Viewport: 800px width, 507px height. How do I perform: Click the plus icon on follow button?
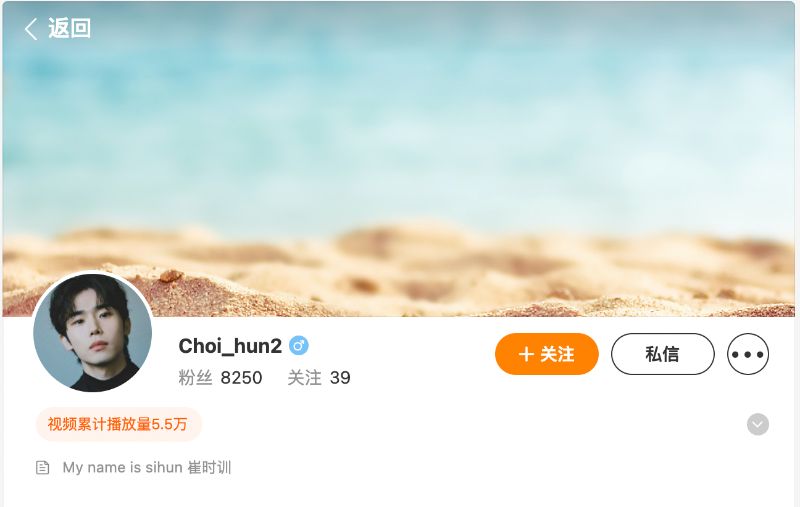[526, 354]
